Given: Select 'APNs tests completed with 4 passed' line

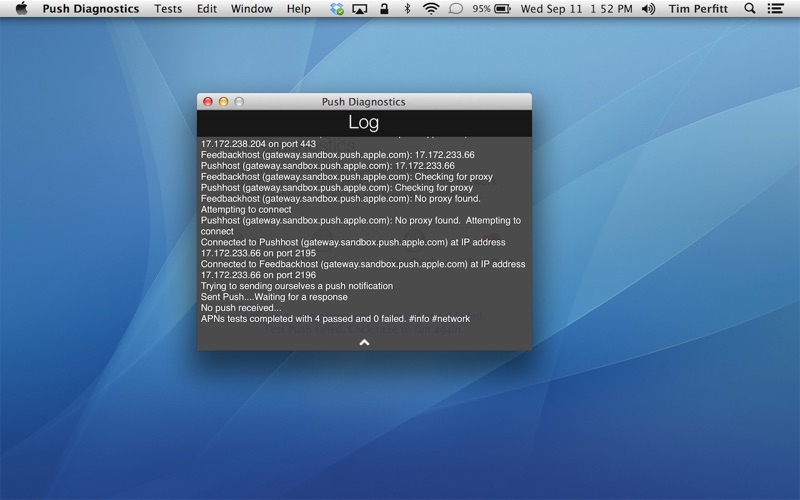Looking at the screenshot, I should coord(335,319).
